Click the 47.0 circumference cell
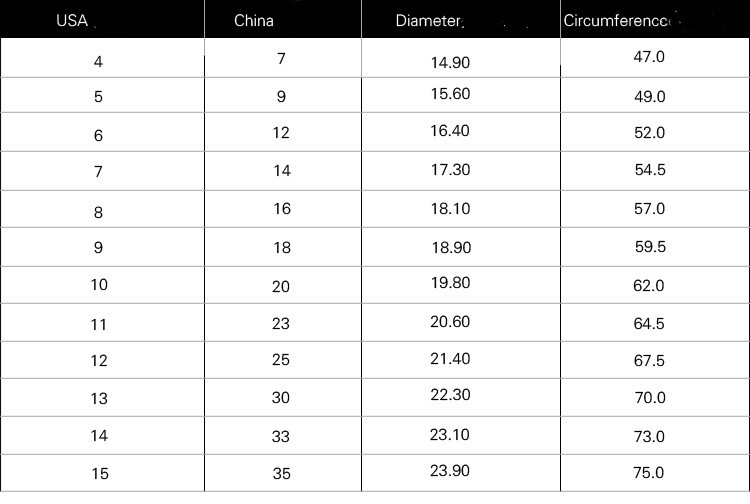Viewport: 750px width, 504px height. coord(649,57)
